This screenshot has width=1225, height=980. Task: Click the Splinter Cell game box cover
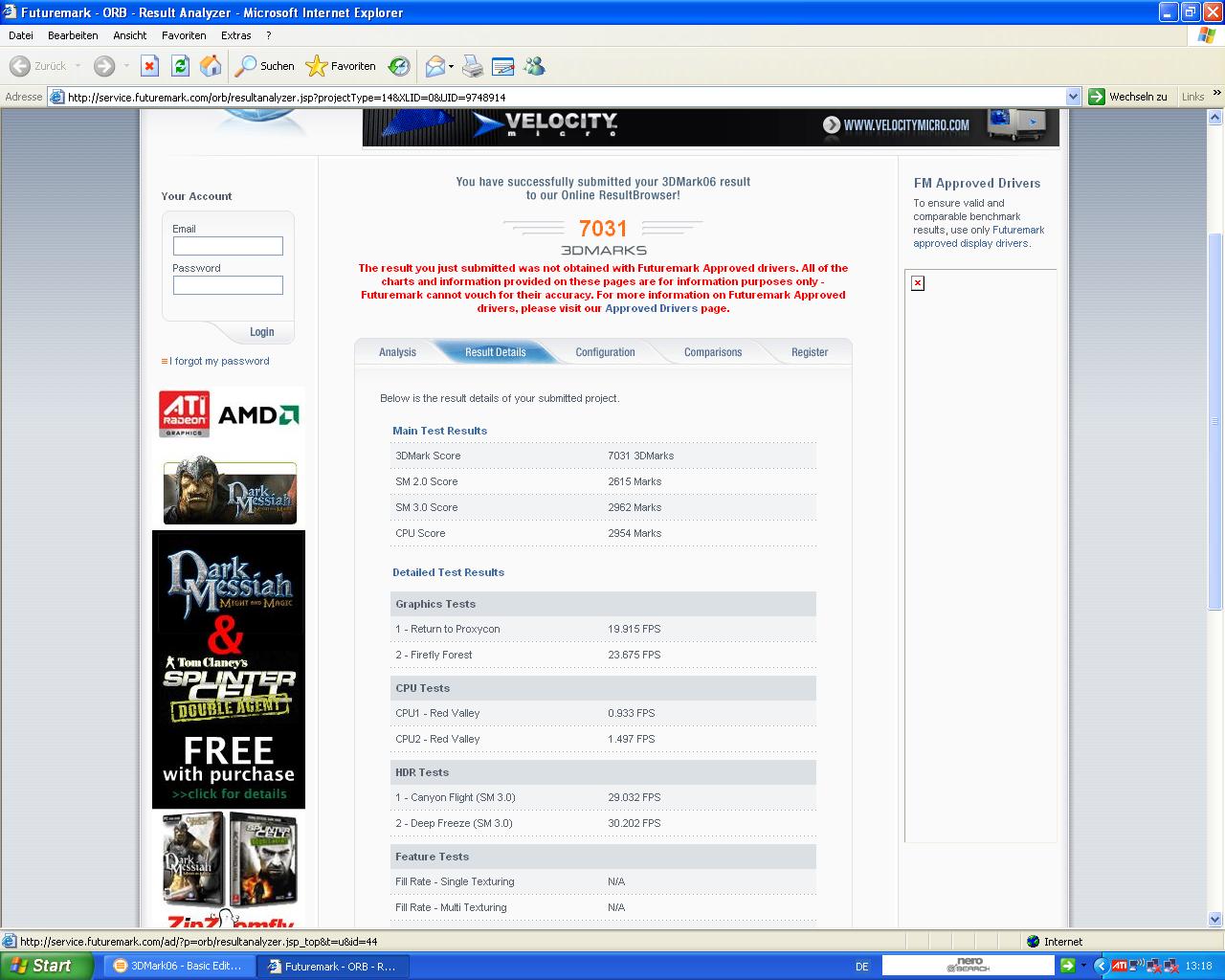tap(262, 858)
